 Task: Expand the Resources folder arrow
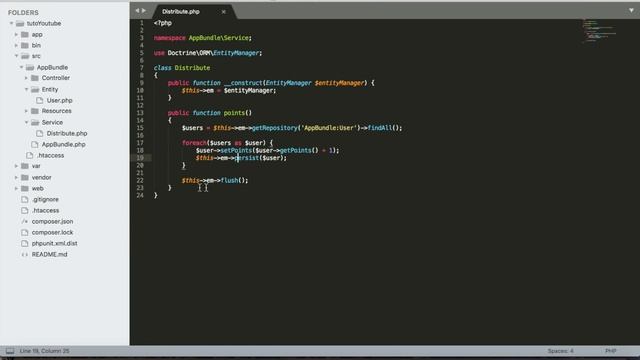click(x=27, y=111)
